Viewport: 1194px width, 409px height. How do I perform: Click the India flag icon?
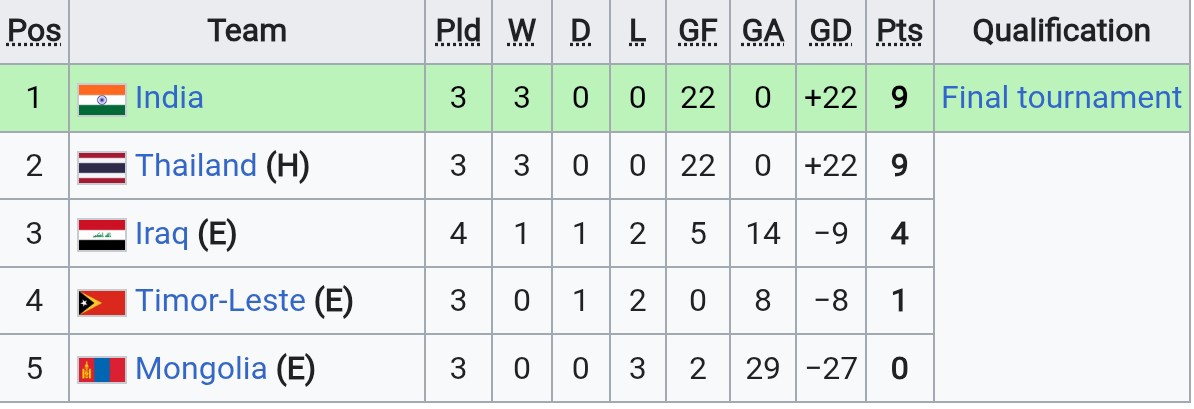pos(102,100)
